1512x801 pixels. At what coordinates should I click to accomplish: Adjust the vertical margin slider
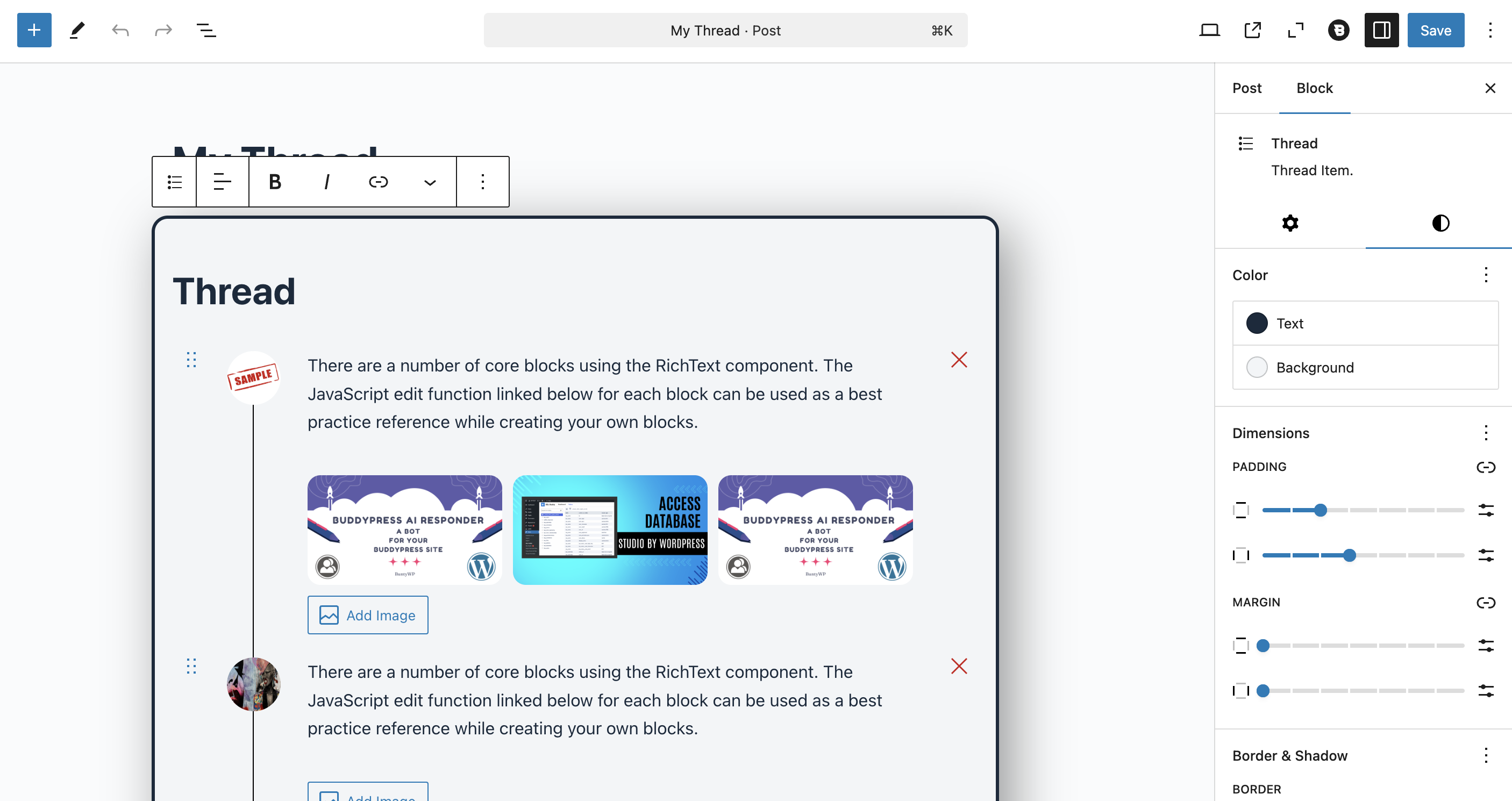(x=1363, y=646)
